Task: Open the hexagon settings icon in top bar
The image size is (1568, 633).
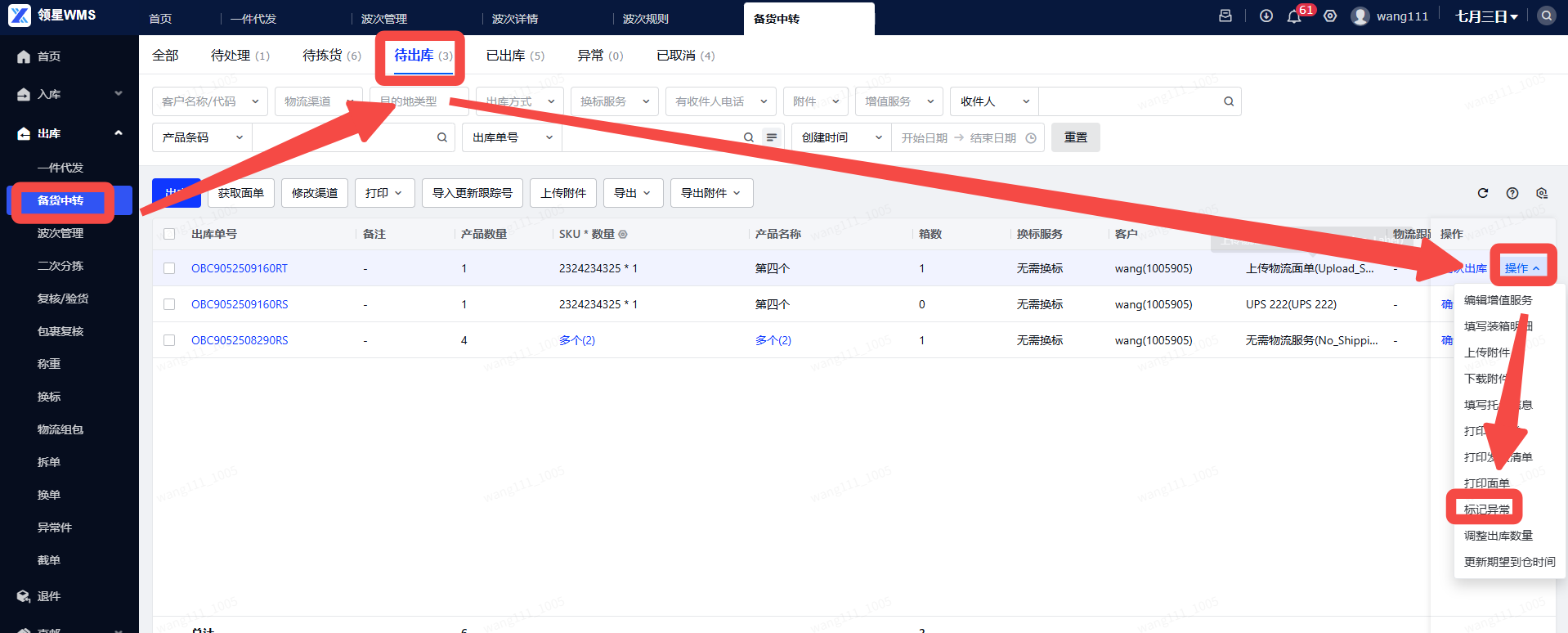Action: click(x=1330, y=16)
